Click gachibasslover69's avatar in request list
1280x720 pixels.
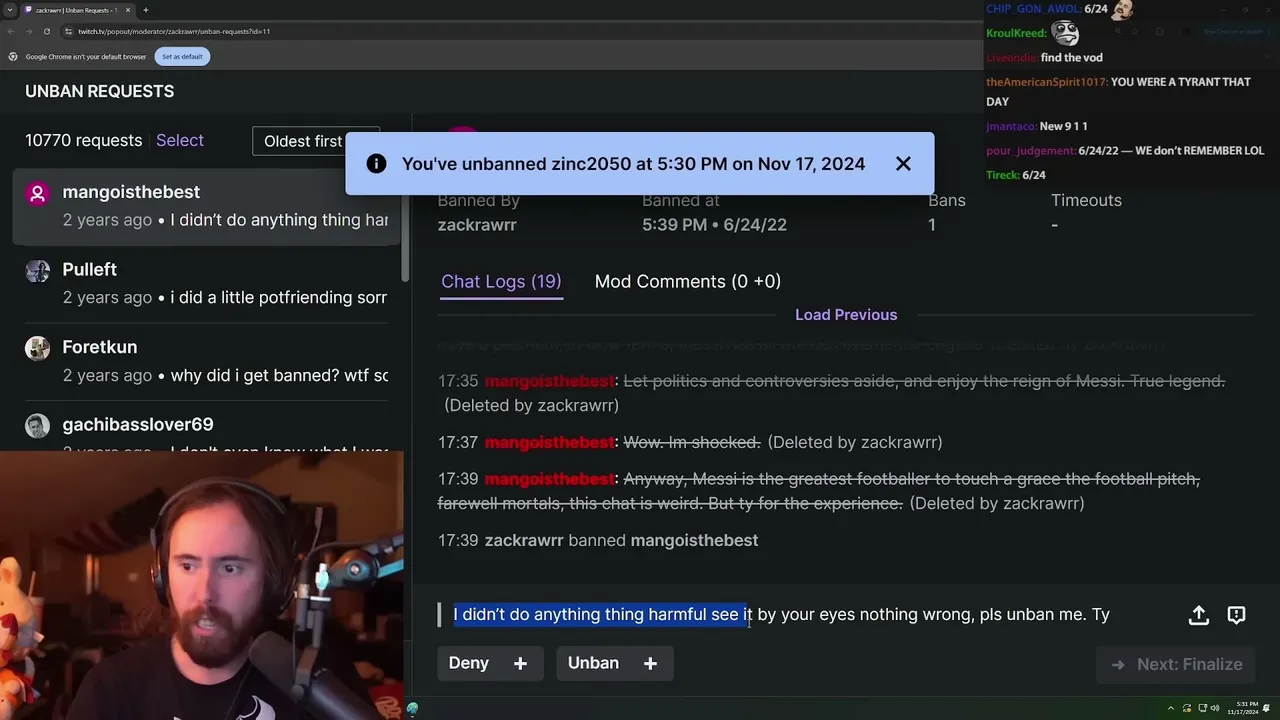coord(37,426)
